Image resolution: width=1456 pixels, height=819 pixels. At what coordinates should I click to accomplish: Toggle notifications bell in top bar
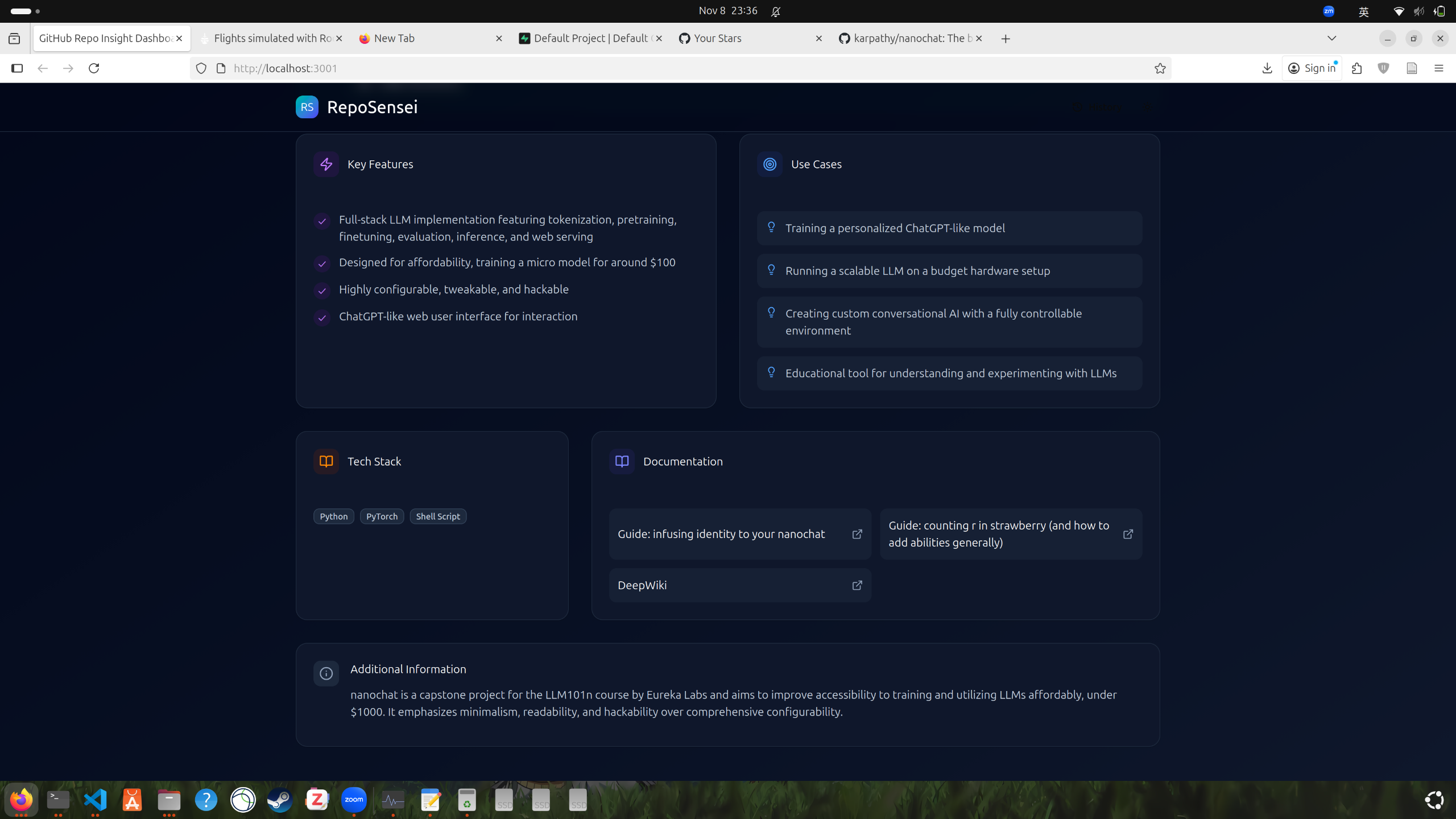point(776,11)
